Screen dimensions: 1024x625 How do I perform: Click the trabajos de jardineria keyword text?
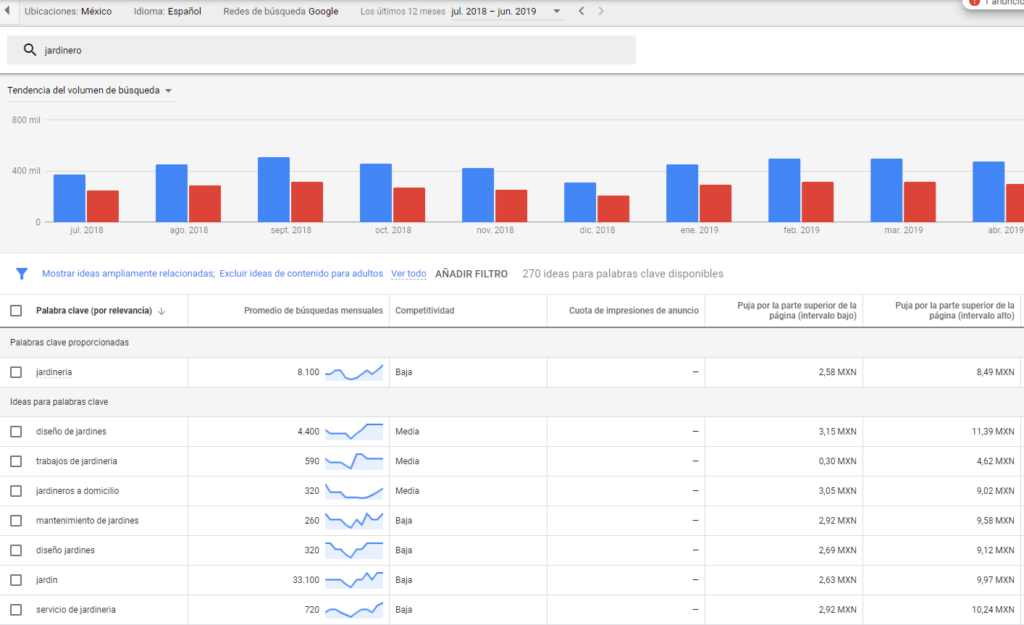76,461
